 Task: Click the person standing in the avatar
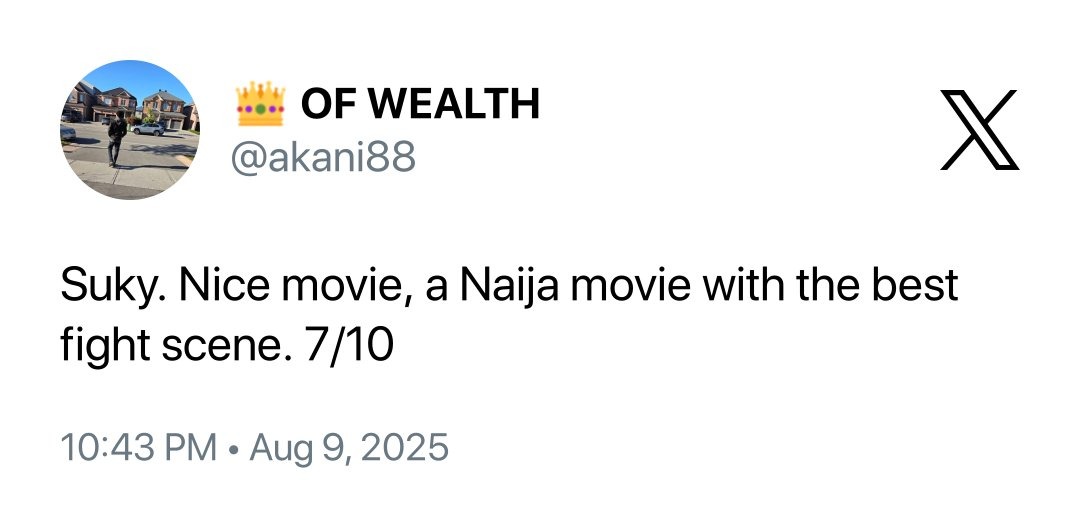pos(118,138)
